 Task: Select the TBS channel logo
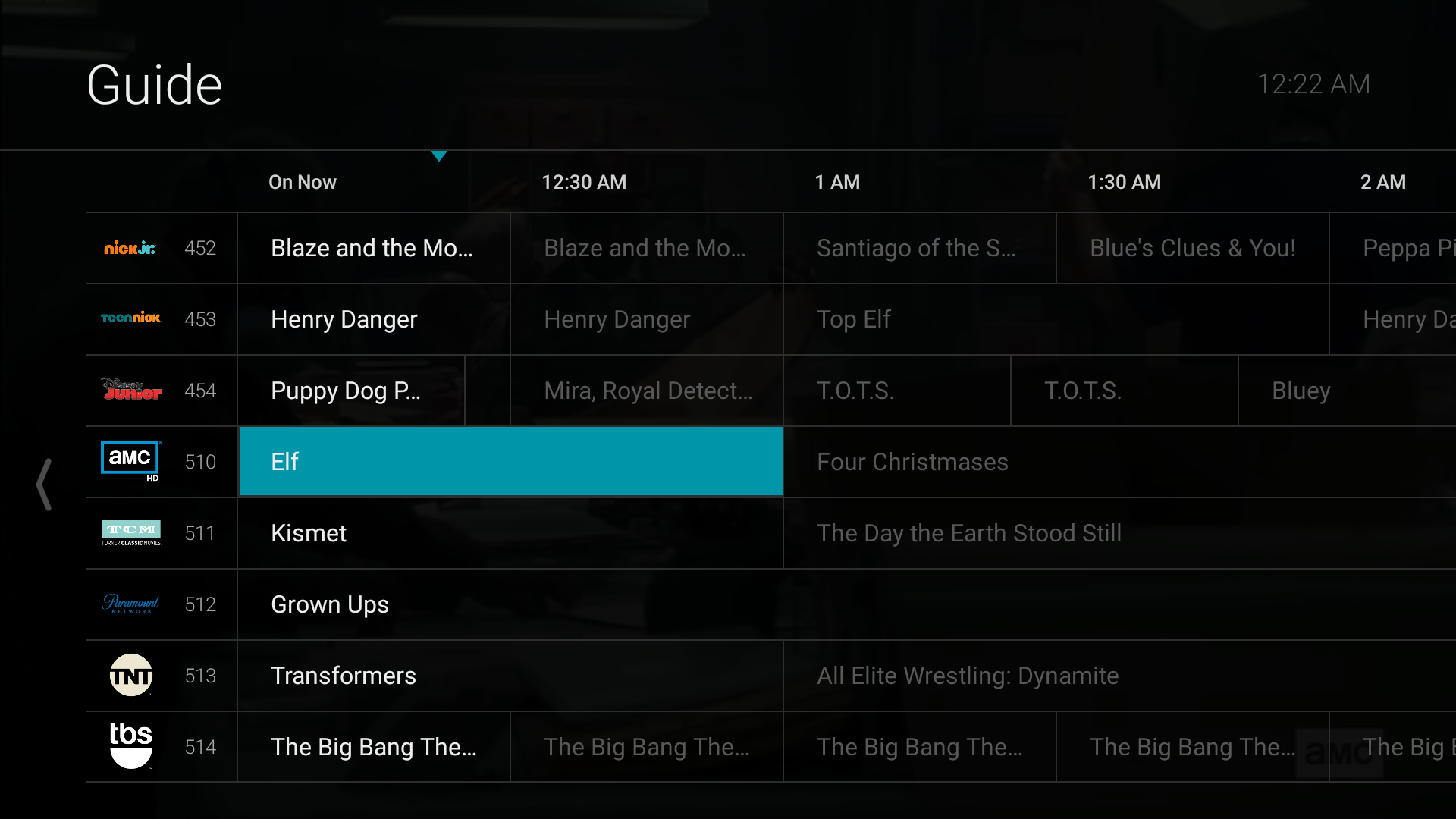tap(131, 745)
